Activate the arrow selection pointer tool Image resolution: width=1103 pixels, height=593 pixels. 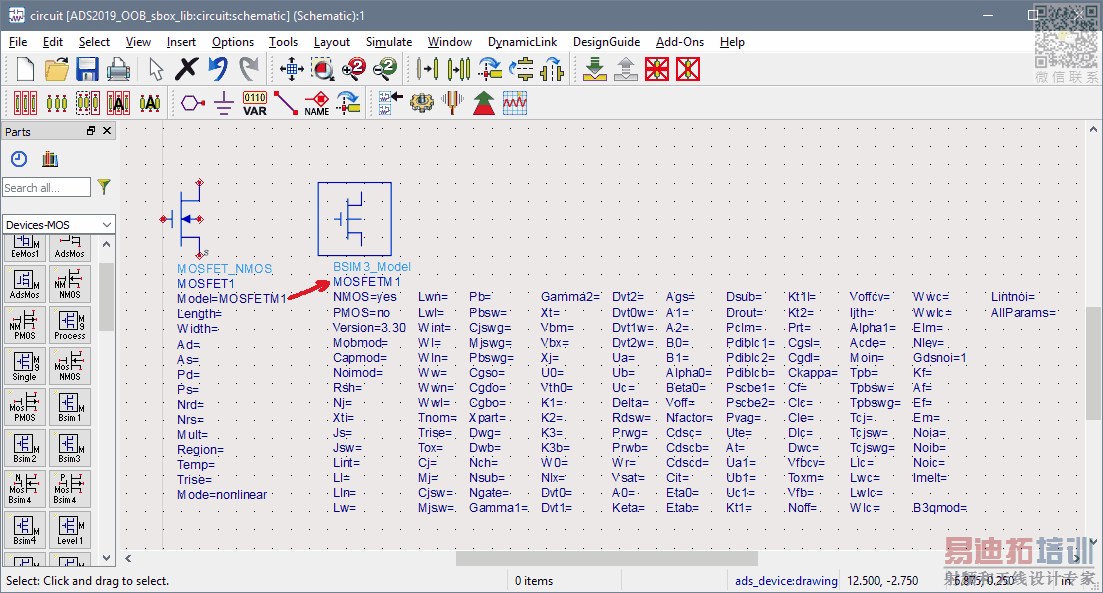pyautogui.click(x=155, y=69)
